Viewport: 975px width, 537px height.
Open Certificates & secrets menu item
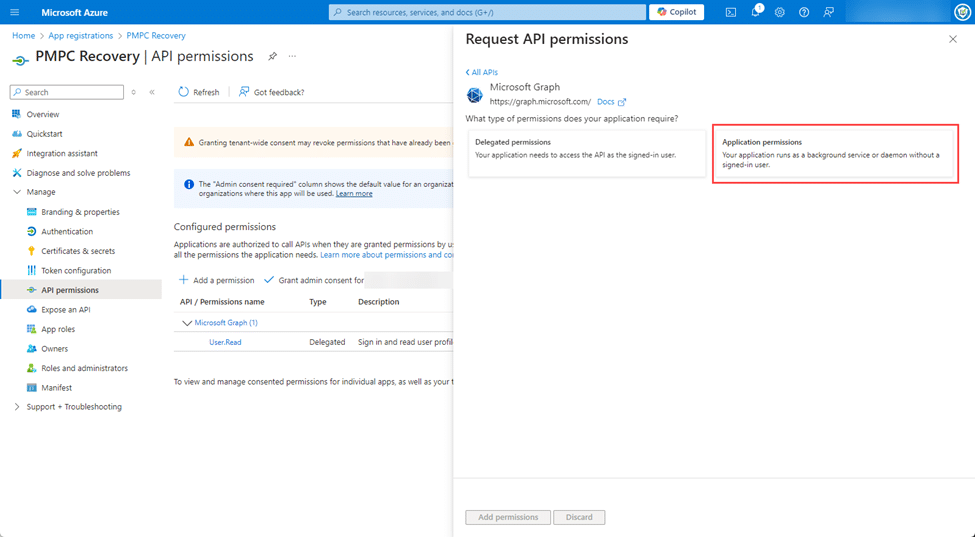coord(78,251)
